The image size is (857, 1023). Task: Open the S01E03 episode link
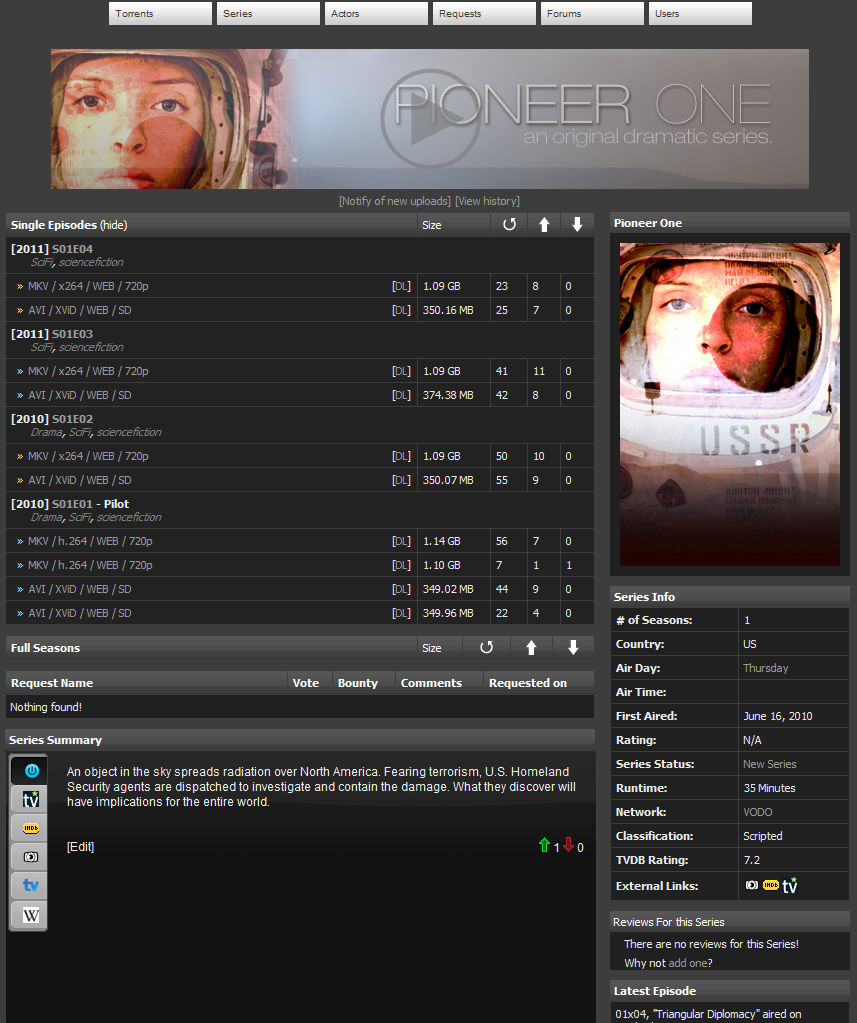pos(72,334)
